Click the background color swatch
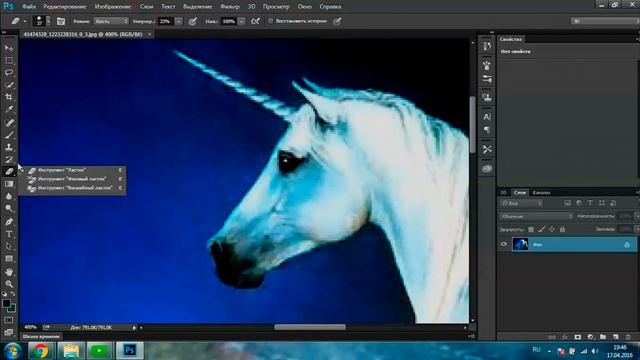 (x=12, y=308)
